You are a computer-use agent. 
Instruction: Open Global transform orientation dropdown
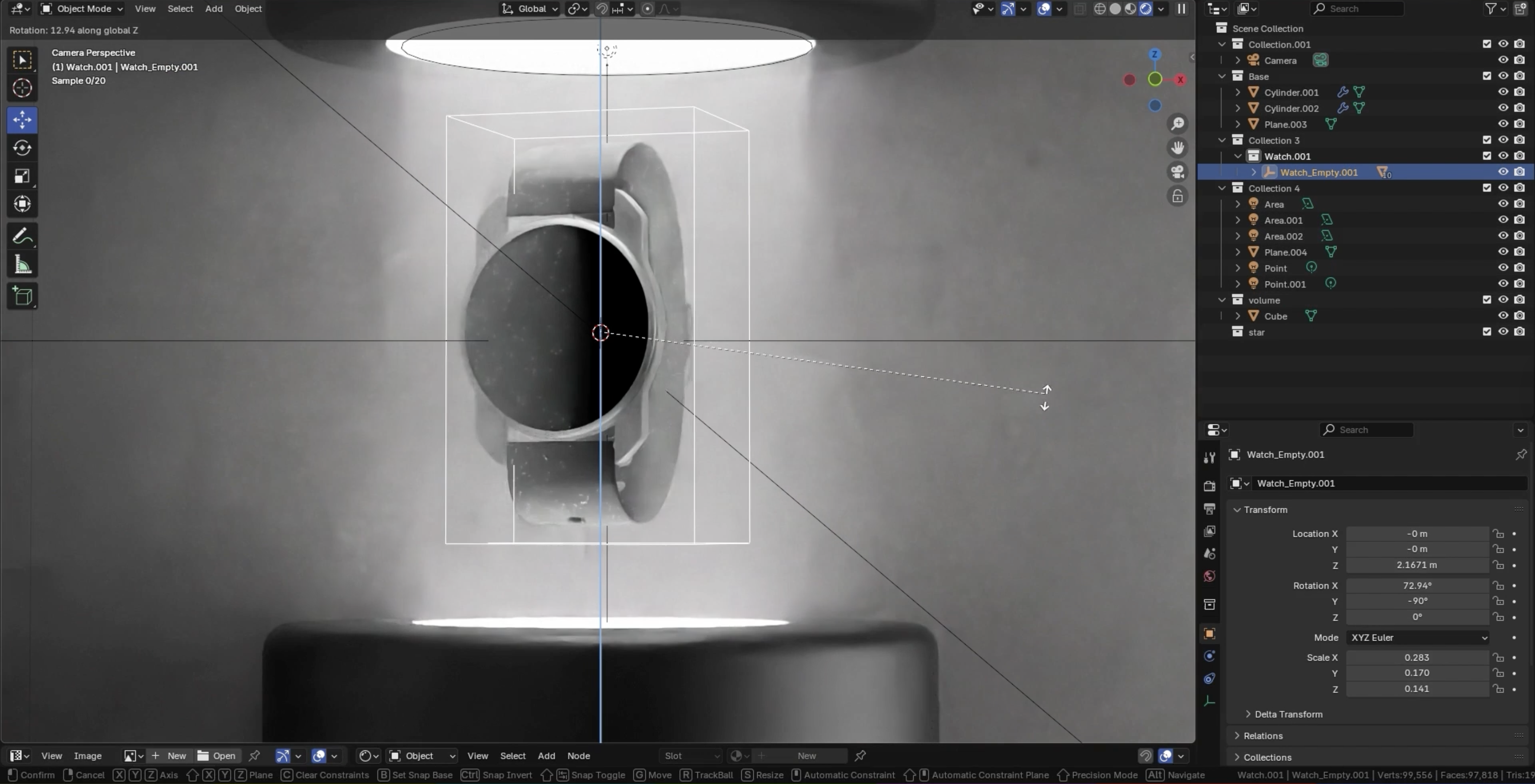[529, 8]
